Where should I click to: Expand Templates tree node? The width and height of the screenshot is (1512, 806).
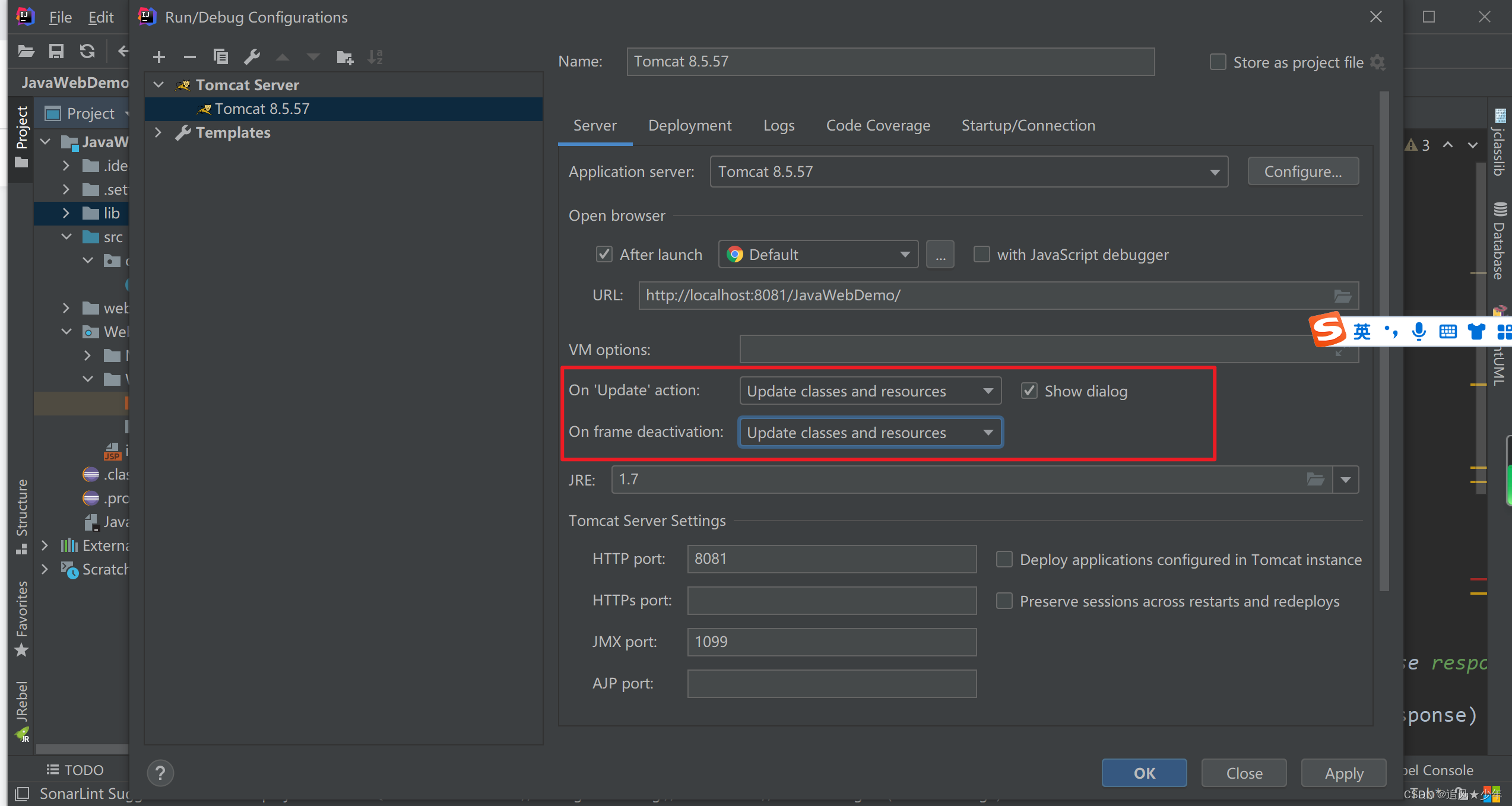tap(159, 132)
